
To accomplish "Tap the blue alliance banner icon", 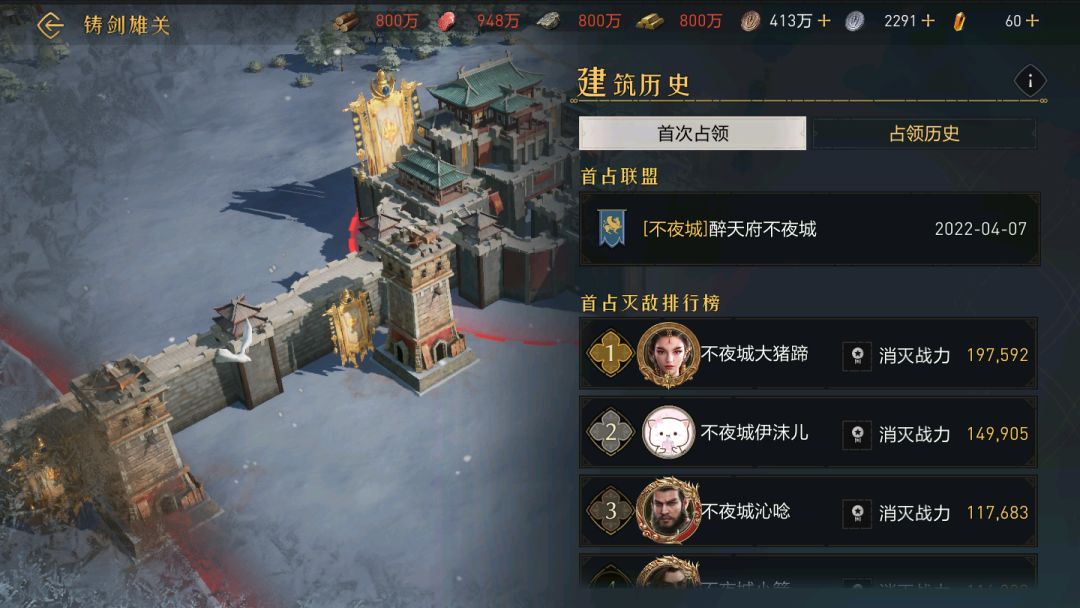I will click(612, 228).
